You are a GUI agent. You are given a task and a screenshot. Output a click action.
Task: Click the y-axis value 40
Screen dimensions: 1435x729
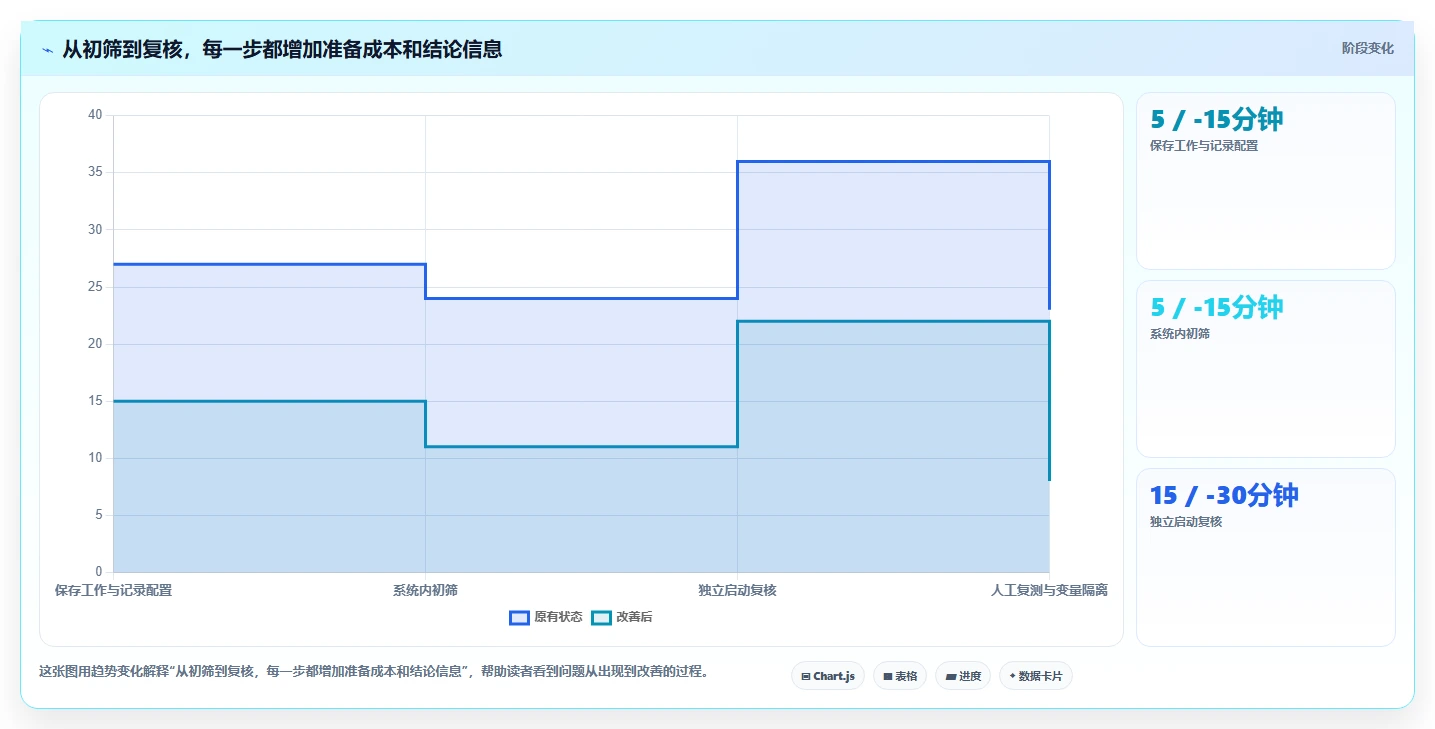pos(96,115)
